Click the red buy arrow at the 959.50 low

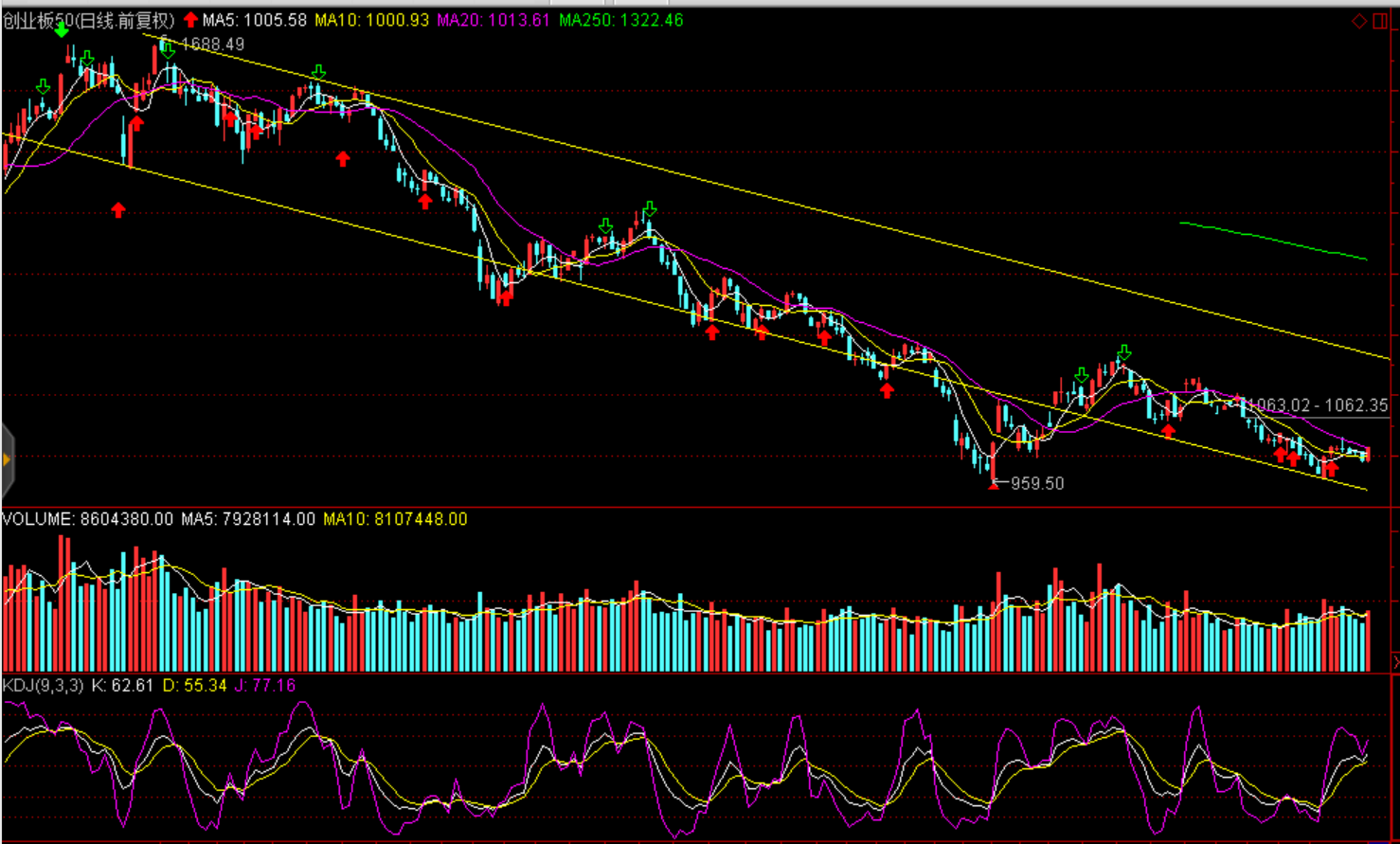coord(993,484)
